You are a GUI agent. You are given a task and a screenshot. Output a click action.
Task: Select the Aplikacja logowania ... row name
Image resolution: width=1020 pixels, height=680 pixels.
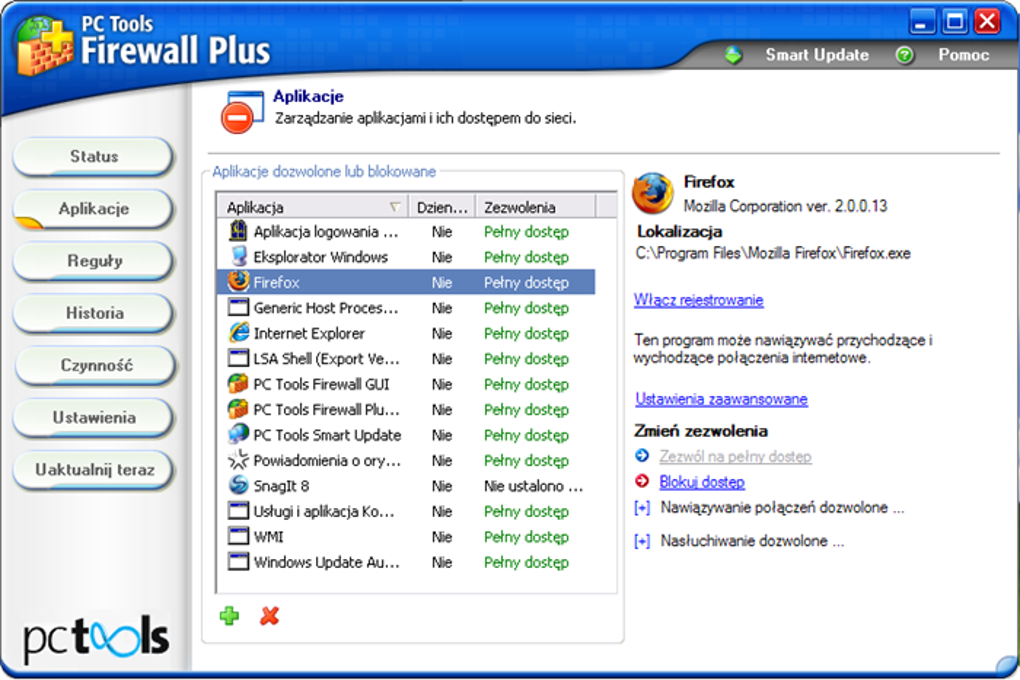(x=326, y=232)
